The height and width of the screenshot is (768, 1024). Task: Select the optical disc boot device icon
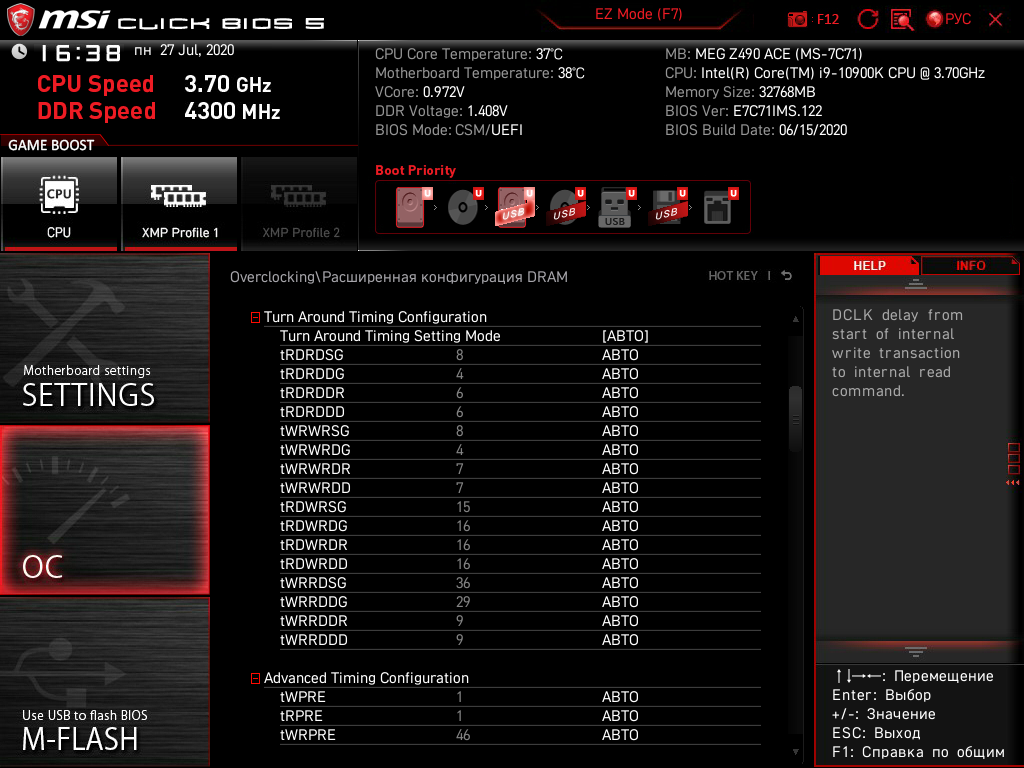tap(464, 207)
